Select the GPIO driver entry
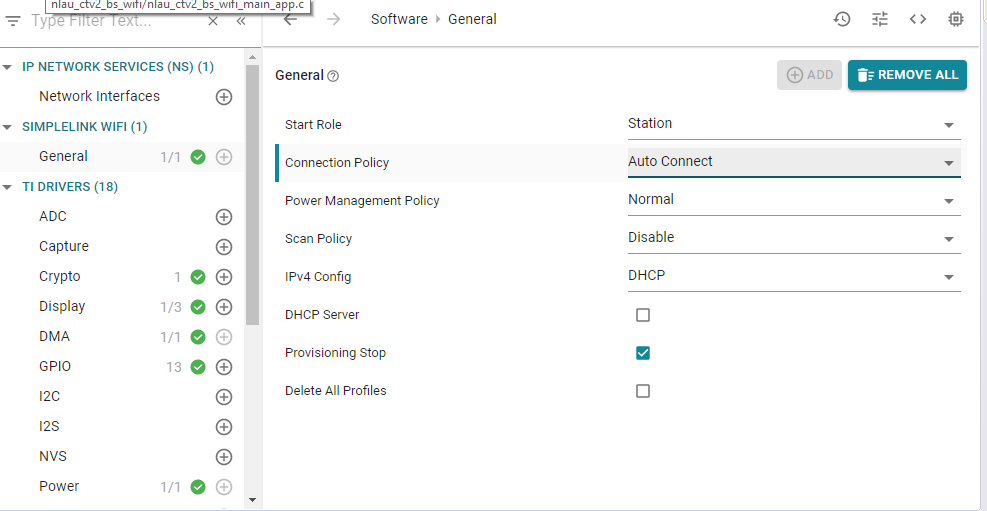This screenshot has width=987, height=511. 55,367
